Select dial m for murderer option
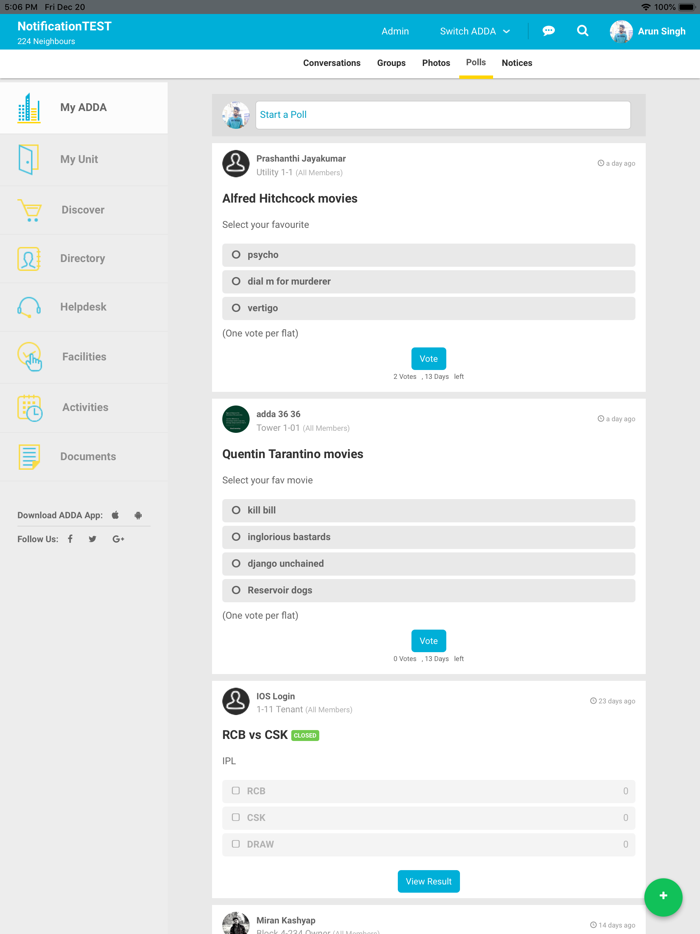 (x=237, y=282)
